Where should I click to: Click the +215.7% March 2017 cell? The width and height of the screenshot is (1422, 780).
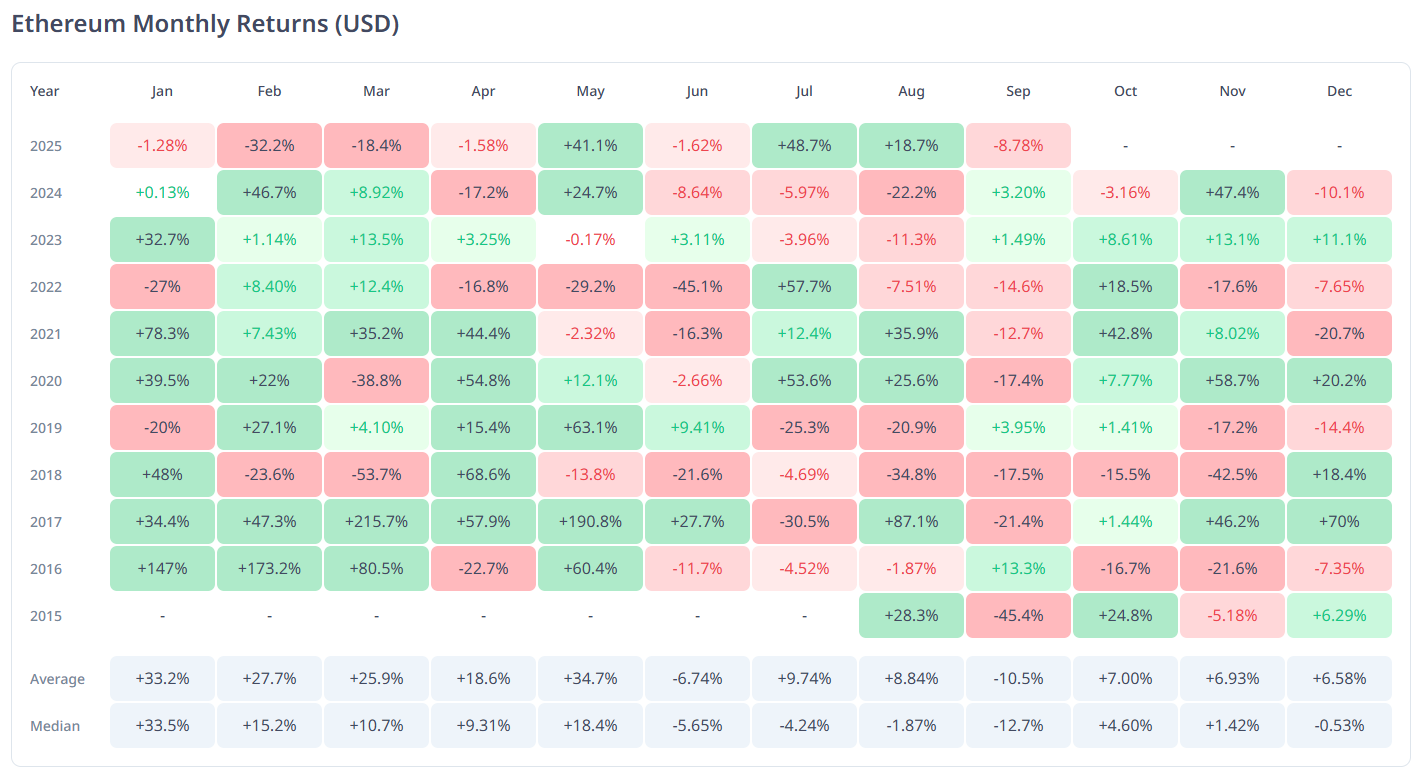click(376, 522)
